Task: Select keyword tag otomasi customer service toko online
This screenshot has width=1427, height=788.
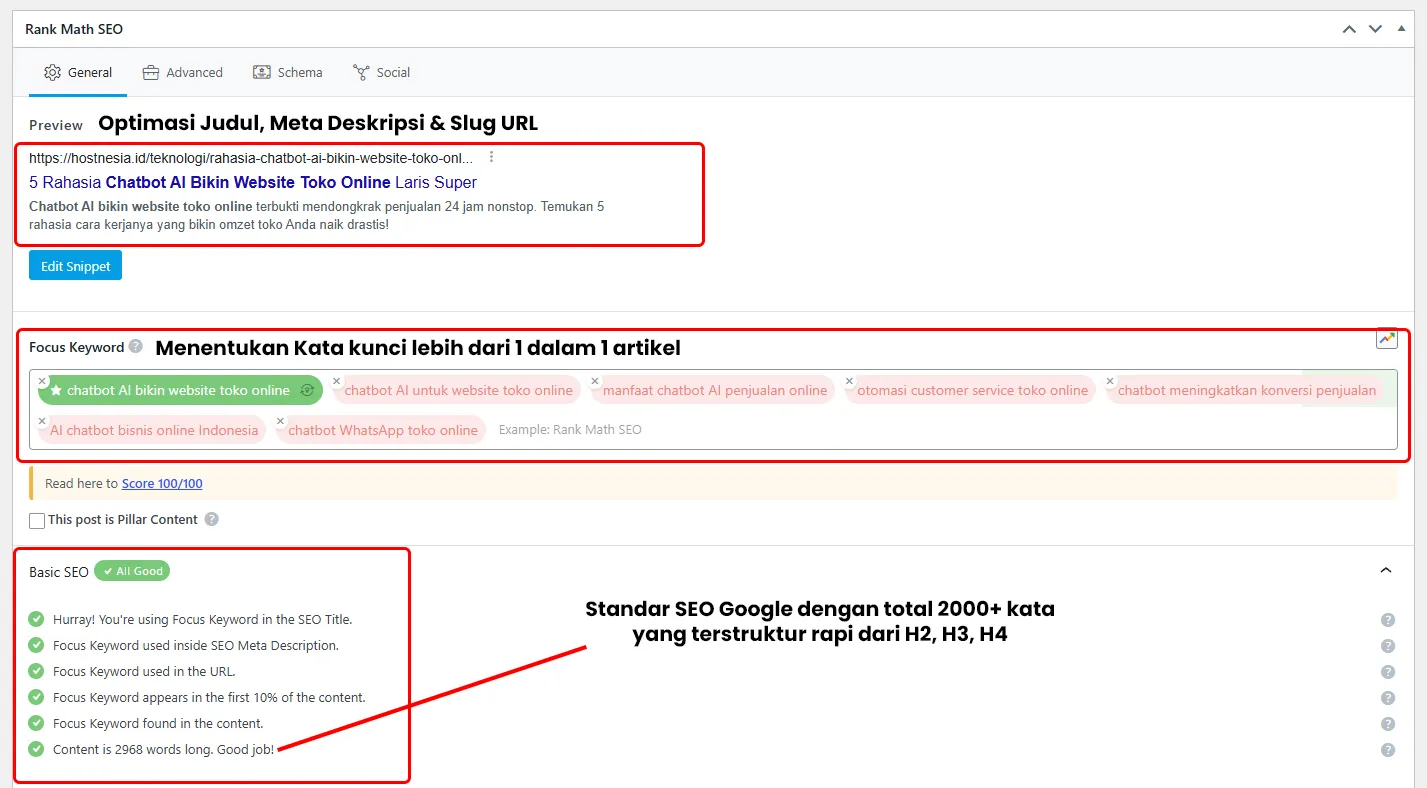Action: tap(972, 391)
